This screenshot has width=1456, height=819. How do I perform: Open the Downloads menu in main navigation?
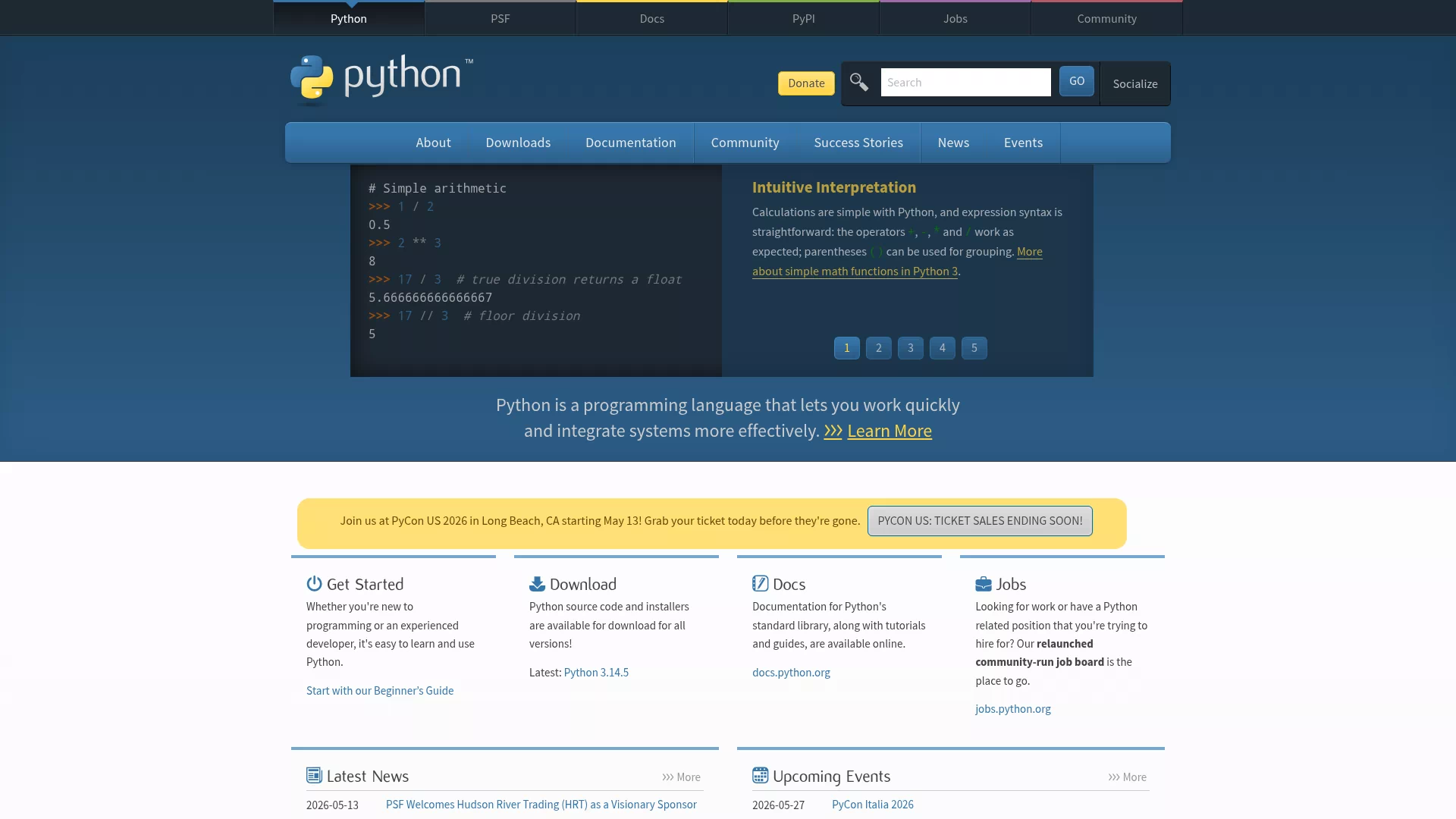pyautogui.click(x=518, y=143)
